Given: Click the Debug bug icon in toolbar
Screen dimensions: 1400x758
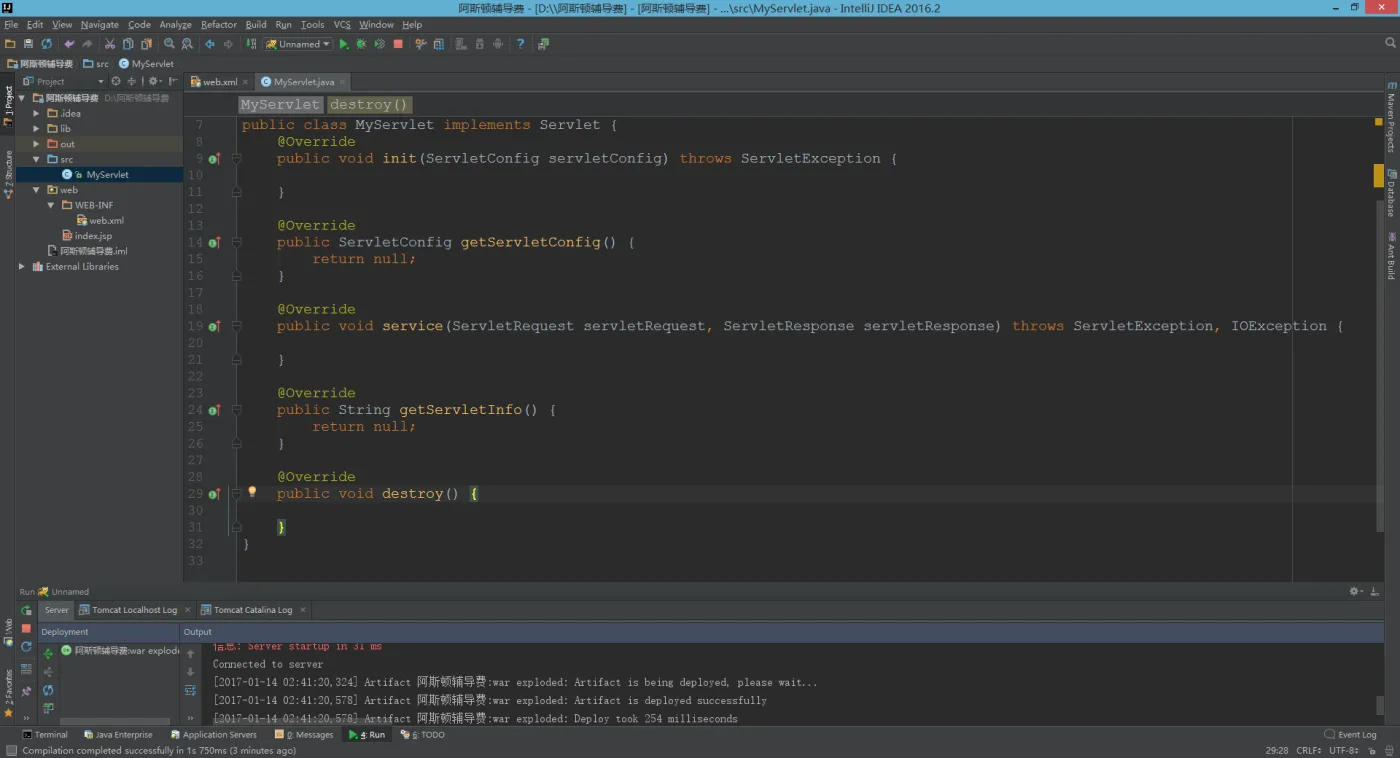Looking at the screenshot, I should (x=362, y=44).
